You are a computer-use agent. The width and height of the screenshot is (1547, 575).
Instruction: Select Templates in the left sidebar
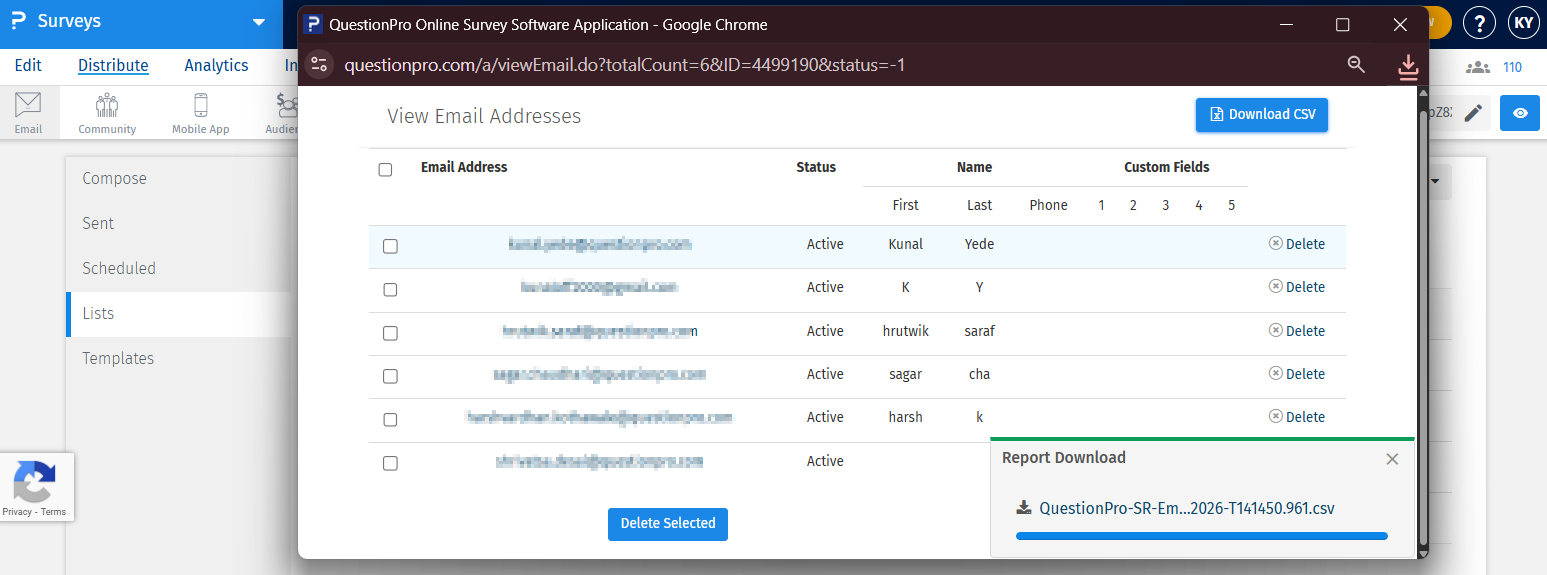click(x=118, y=358)
